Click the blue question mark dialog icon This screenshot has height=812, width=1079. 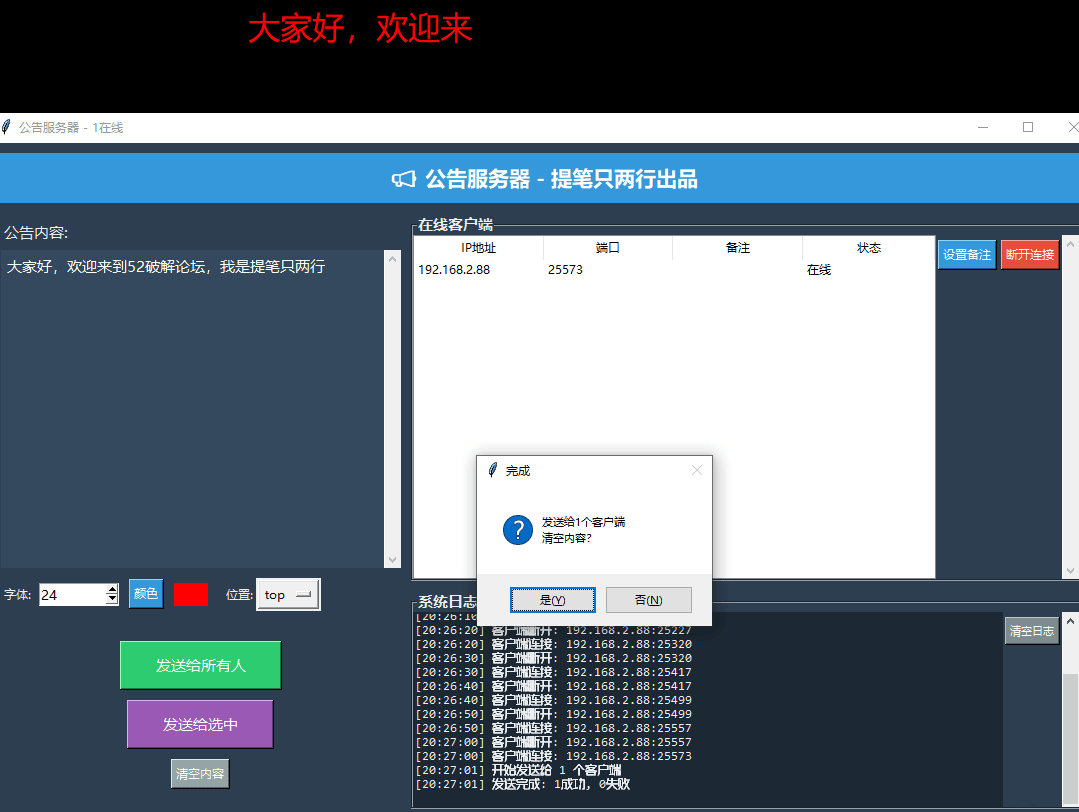517,530
